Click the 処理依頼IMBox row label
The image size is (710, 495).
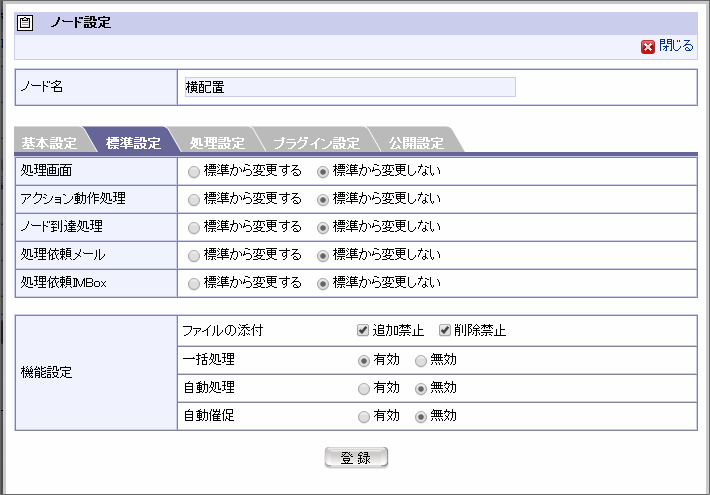point(63,283)
